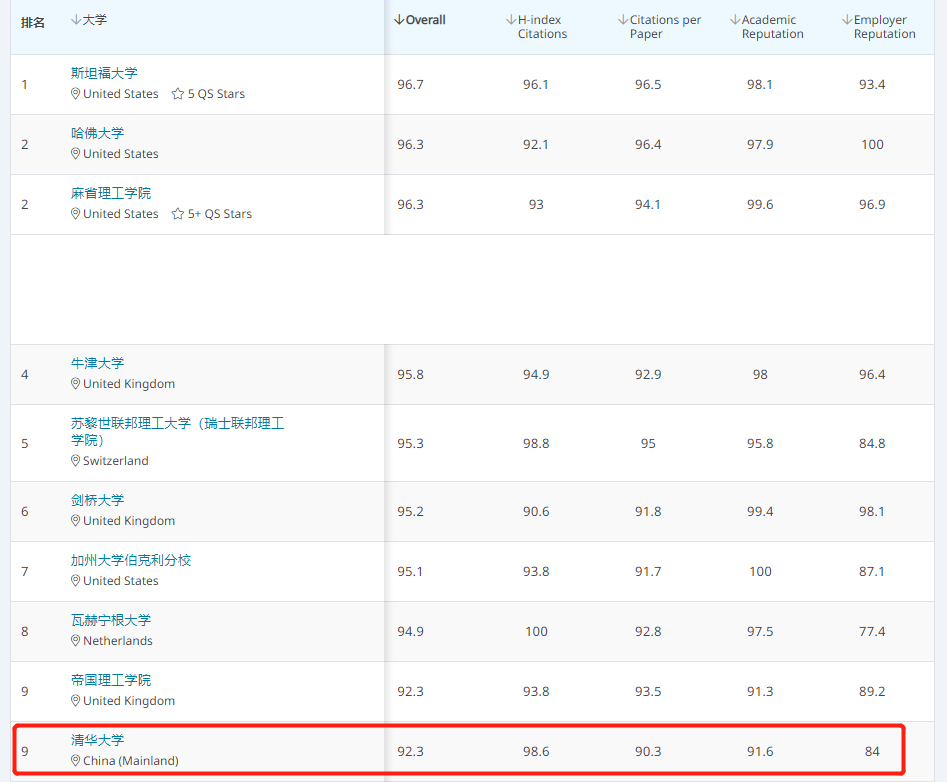Viewport: 947px width, 782px height.
Task: Open 牛津大学 university link
Action: tap(97, 363)
